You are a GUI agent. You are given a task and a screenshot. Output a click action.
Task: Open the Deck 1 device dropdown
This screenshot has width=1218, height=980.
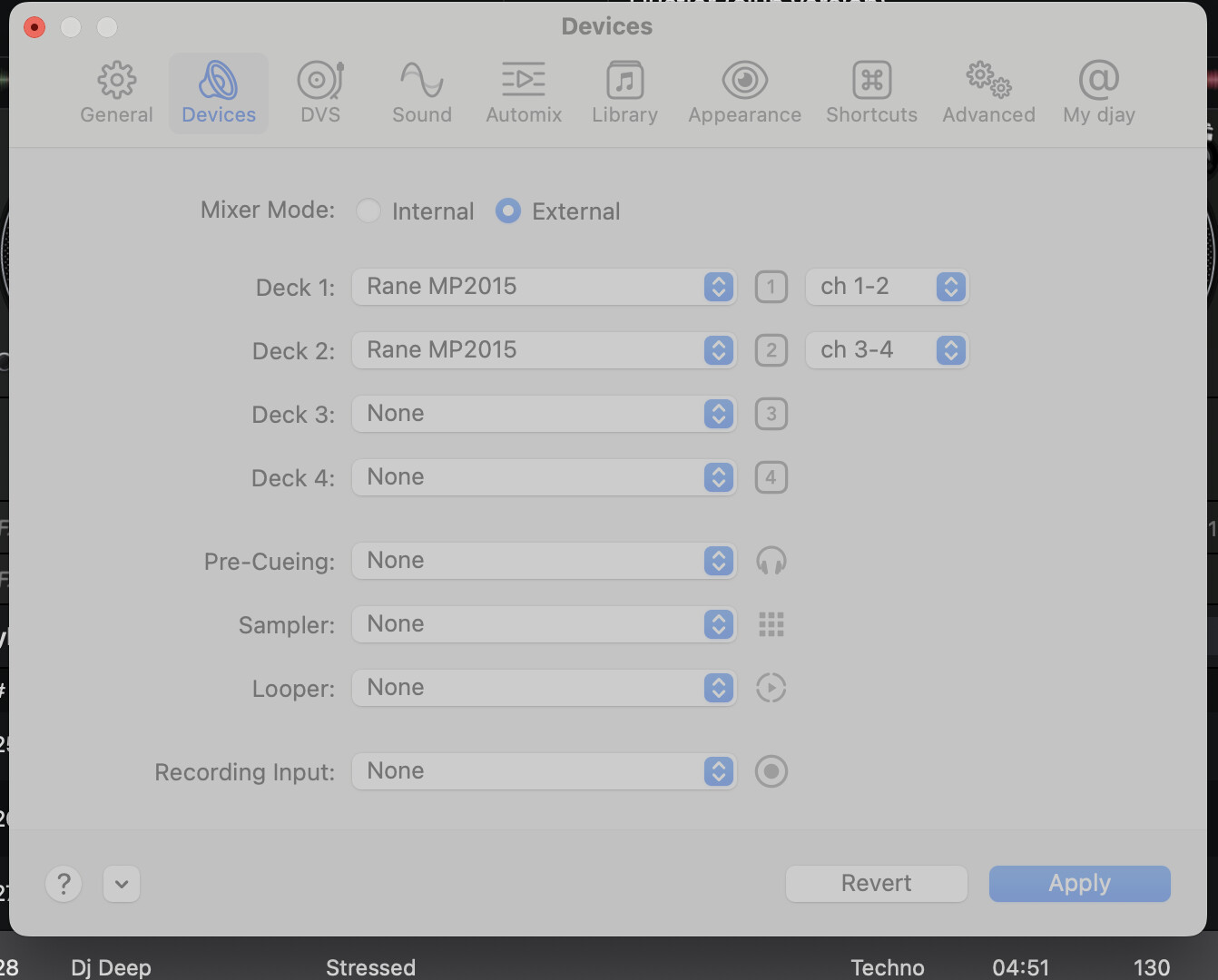(x=543, y=287)
